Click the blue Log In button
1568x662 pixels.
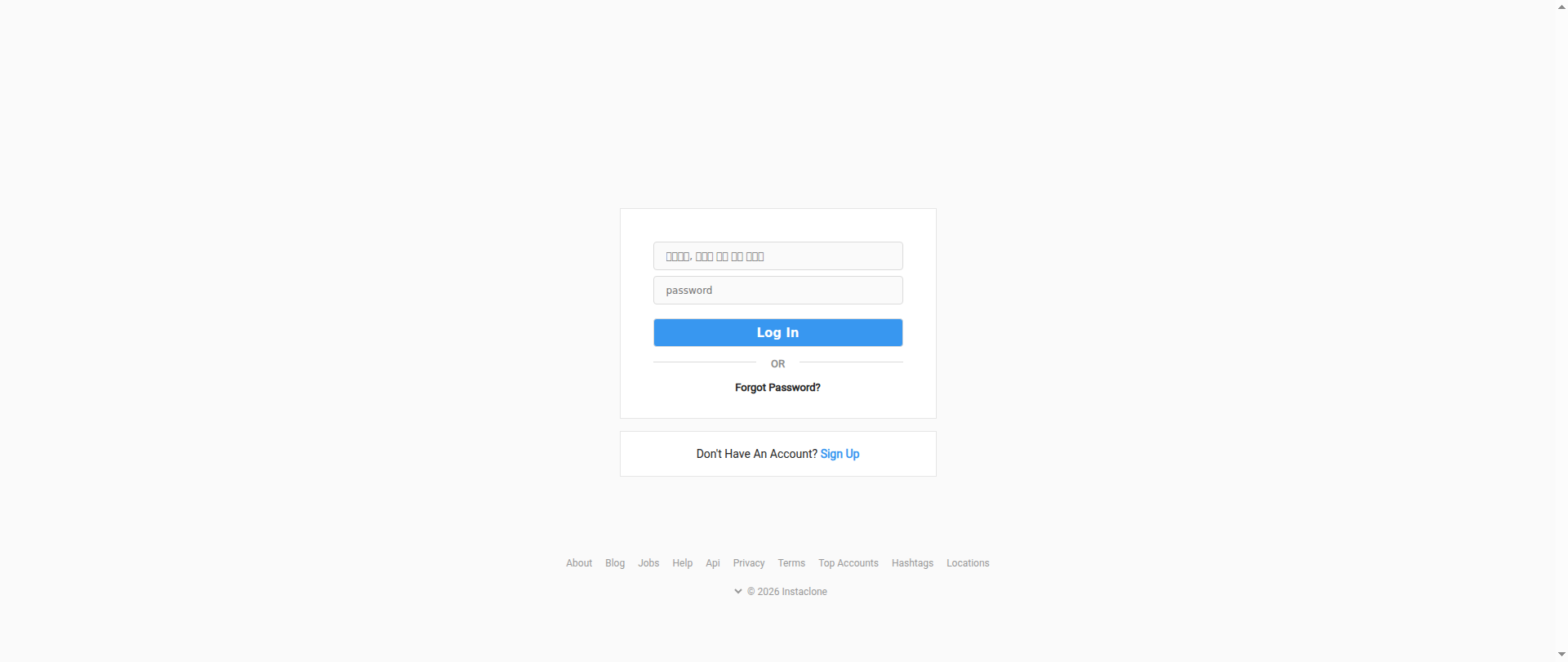click(777, 332)
